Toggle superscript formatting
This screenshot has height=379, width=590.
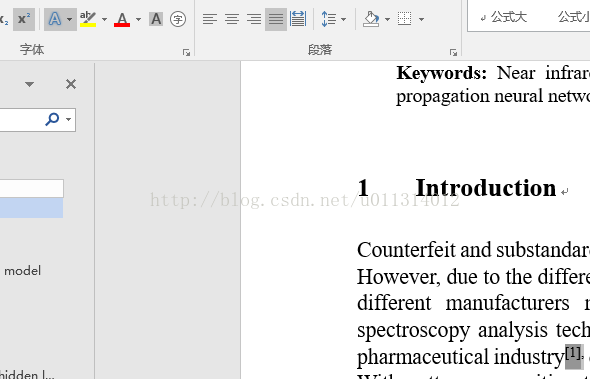pyautogui.click(x=24, y=19)
